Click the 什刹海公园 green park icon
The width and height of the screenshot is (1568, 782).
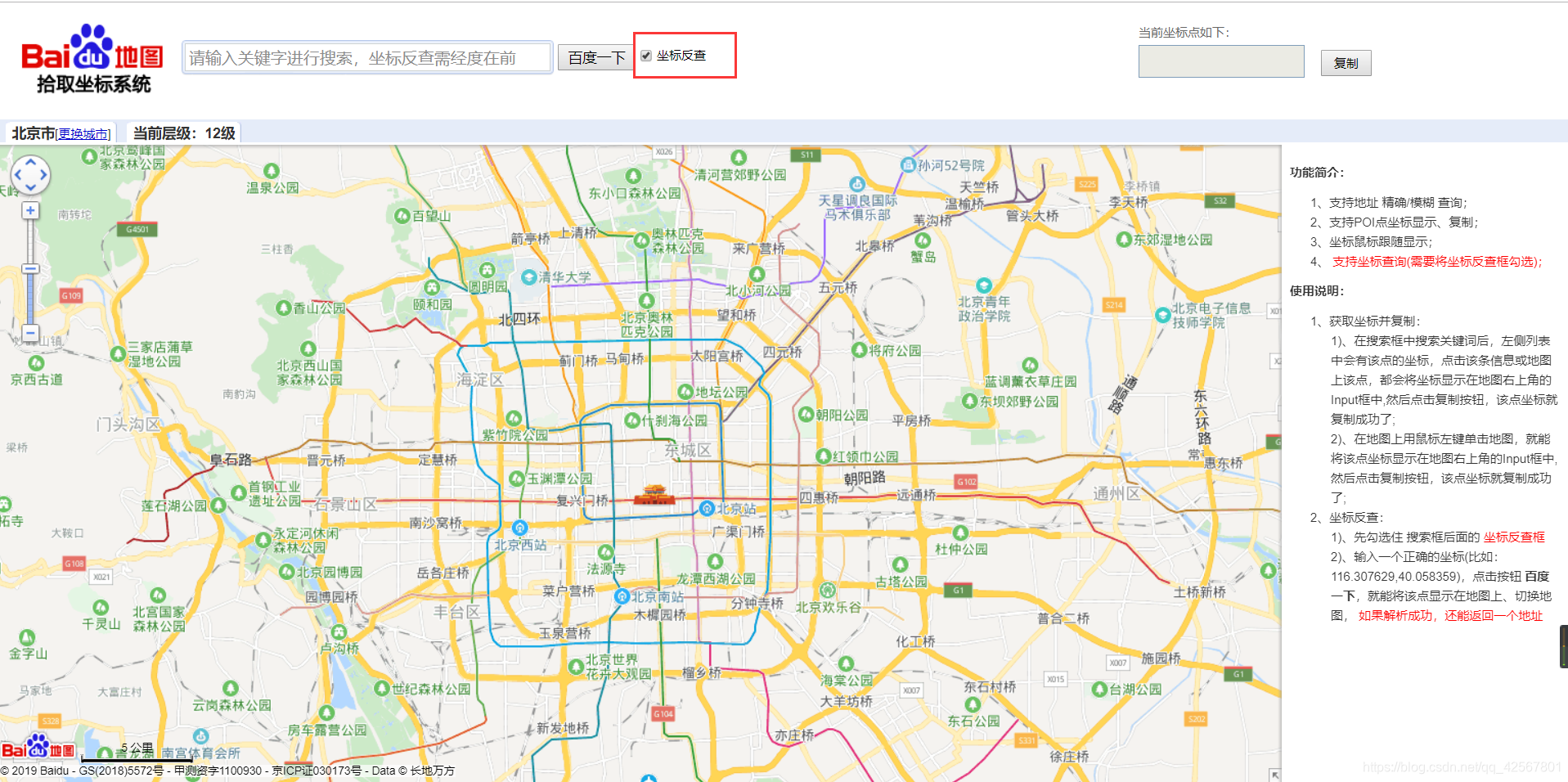(x=632, y=420)
